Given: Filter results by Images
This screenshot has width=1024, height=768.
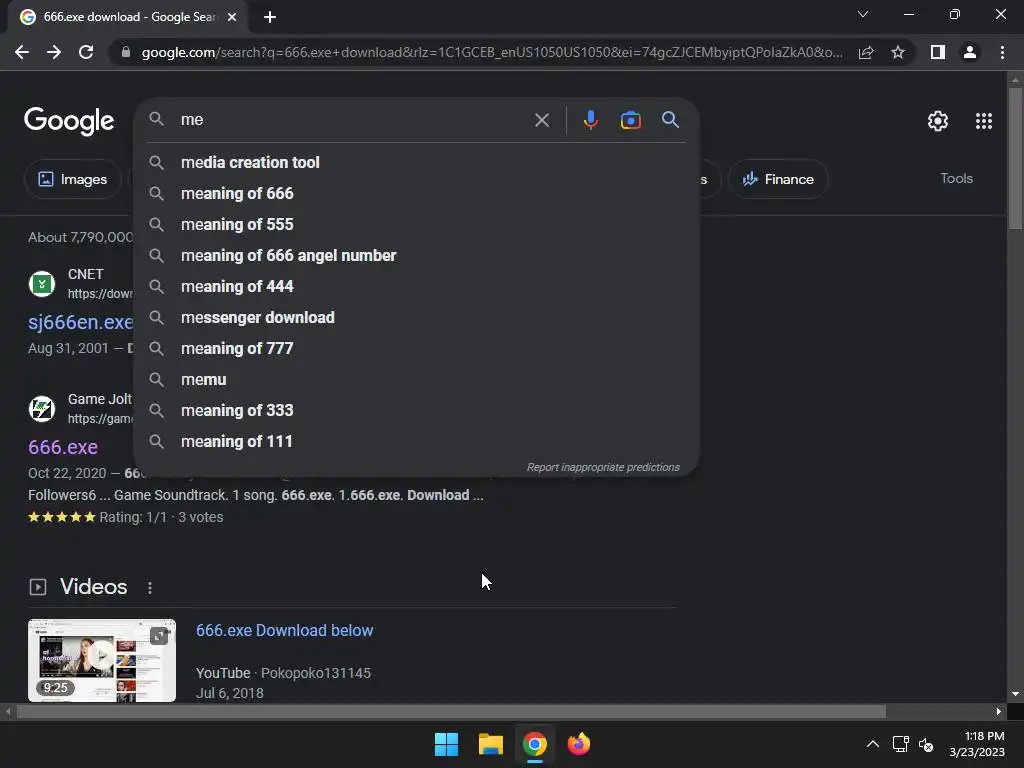Looking at the screenshot, I should [72, 179].
